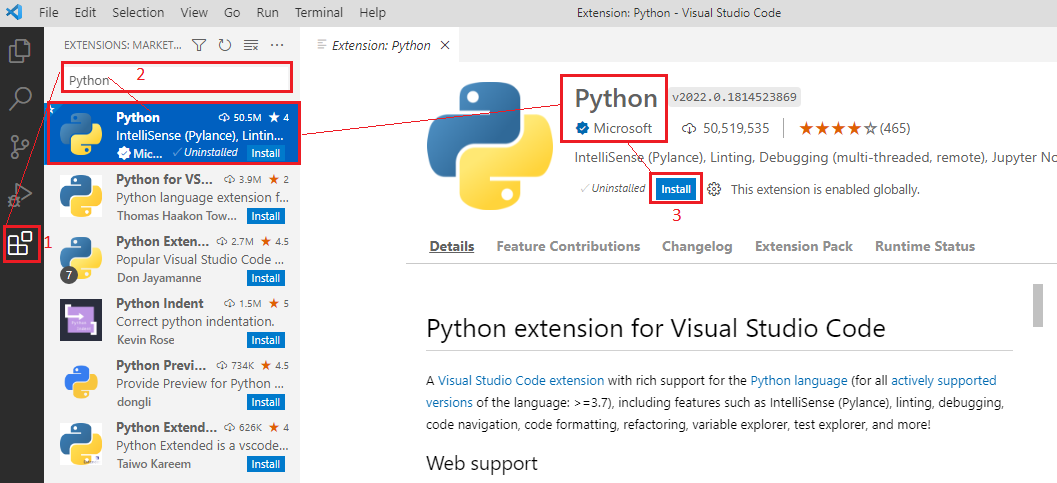Click the Python extension pack badge 7
Viewport: 1057px width, 483px height.
point(69,275)
